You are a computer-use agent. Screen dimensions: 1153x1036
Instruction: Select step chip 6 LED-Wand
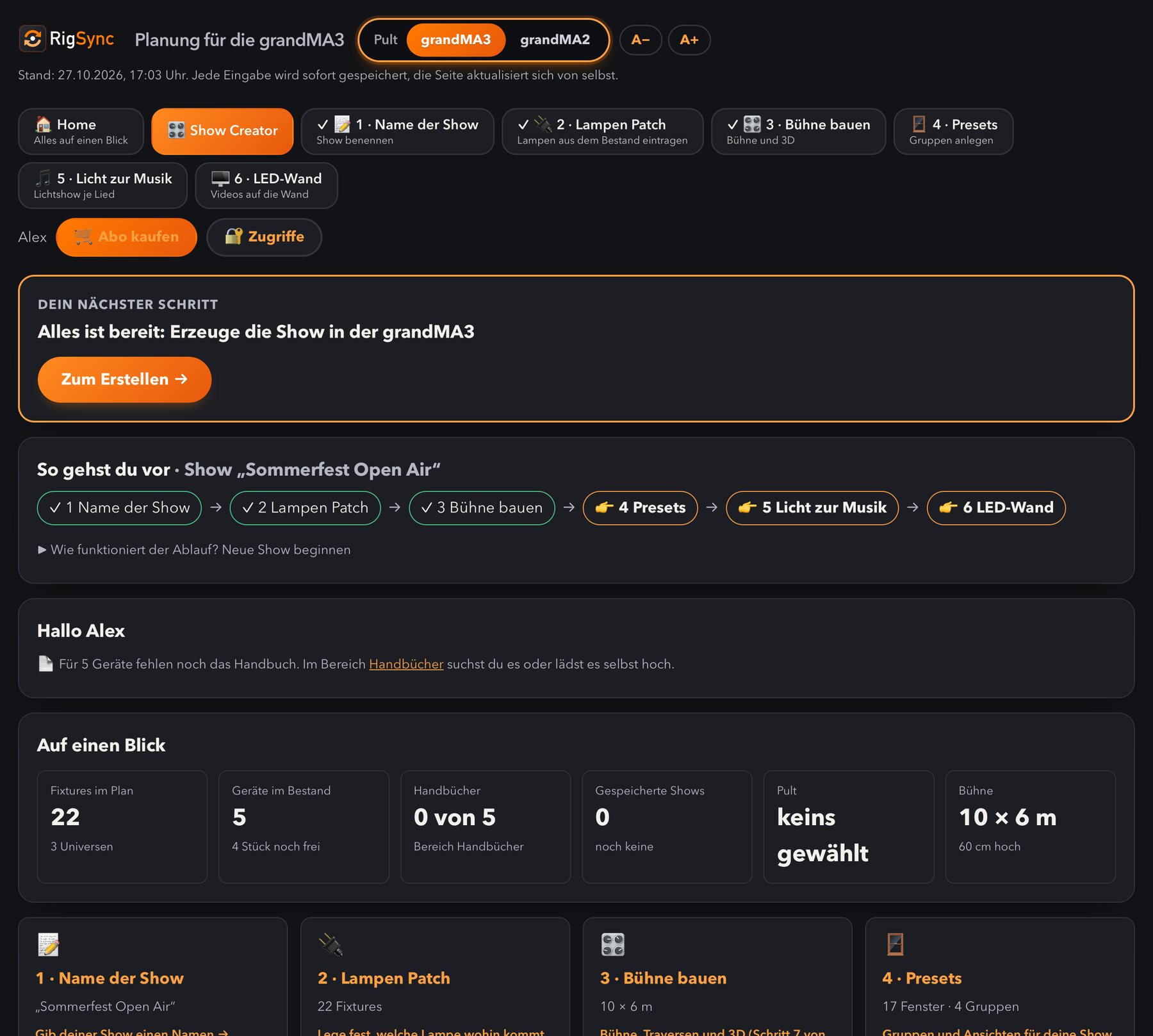(x=995, y=508)
